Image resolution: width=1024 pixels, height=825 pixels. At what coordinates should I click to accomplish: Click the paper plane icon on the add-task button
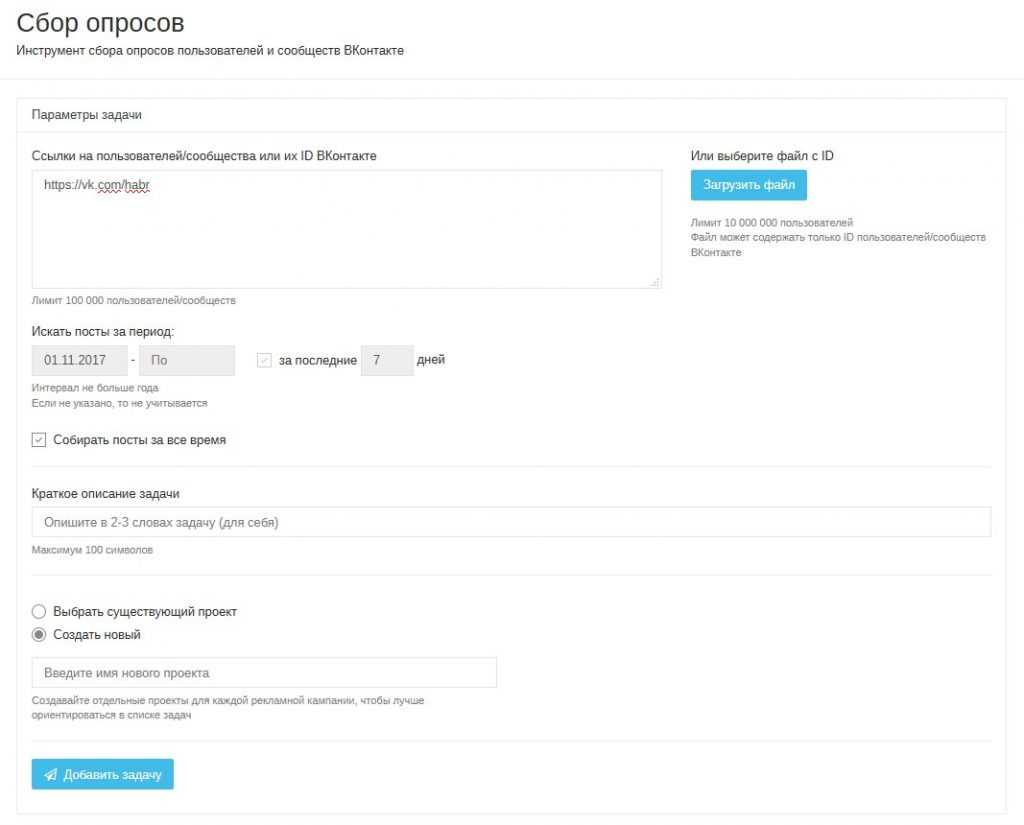51,775
